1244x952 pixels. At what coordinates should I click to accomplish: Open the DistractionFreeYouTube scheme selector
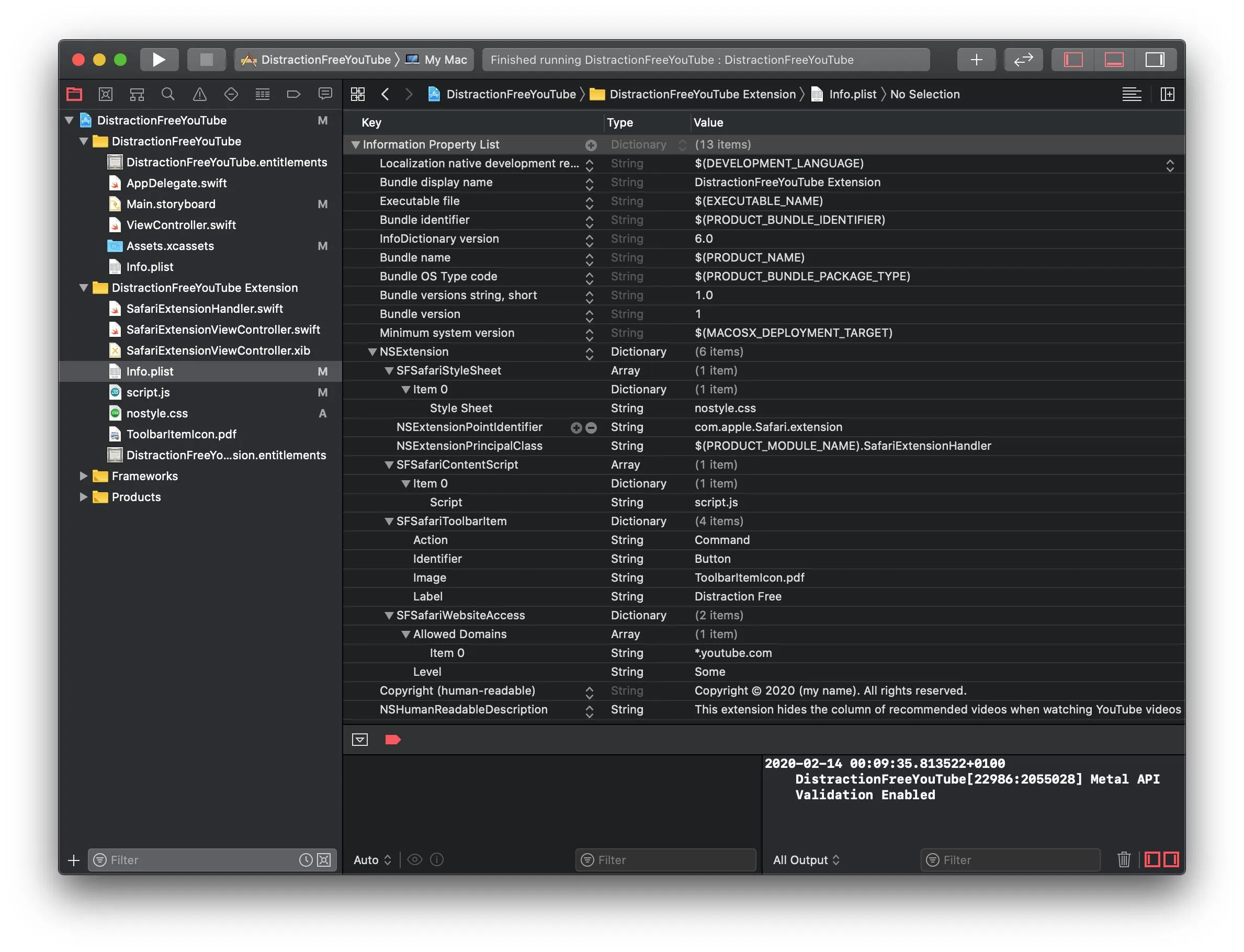[325, 60]
